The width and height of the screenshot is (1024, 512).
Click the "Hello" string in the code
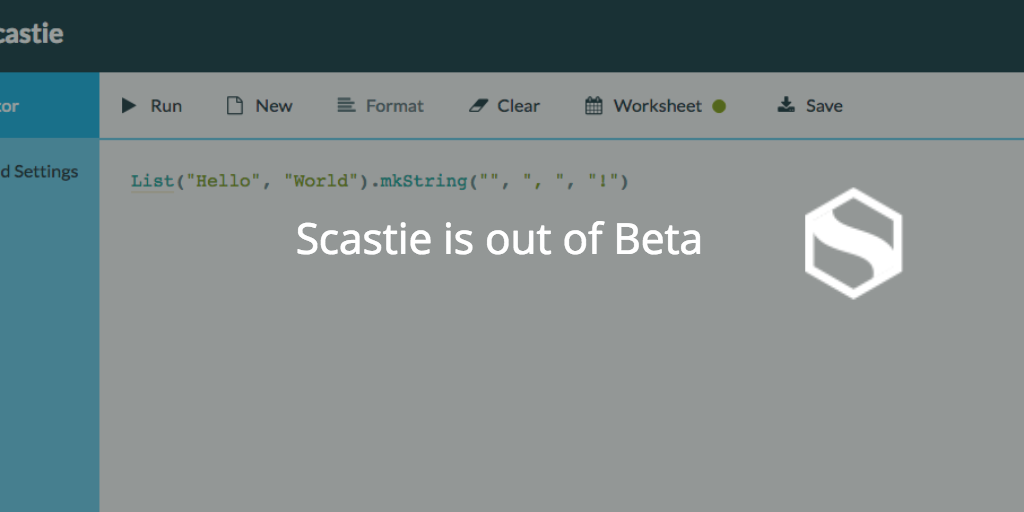[x=224, y=182]
